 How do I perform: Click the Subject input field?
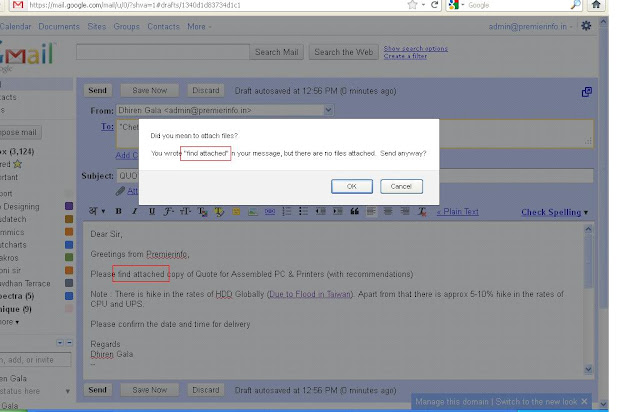click(355, 176)
